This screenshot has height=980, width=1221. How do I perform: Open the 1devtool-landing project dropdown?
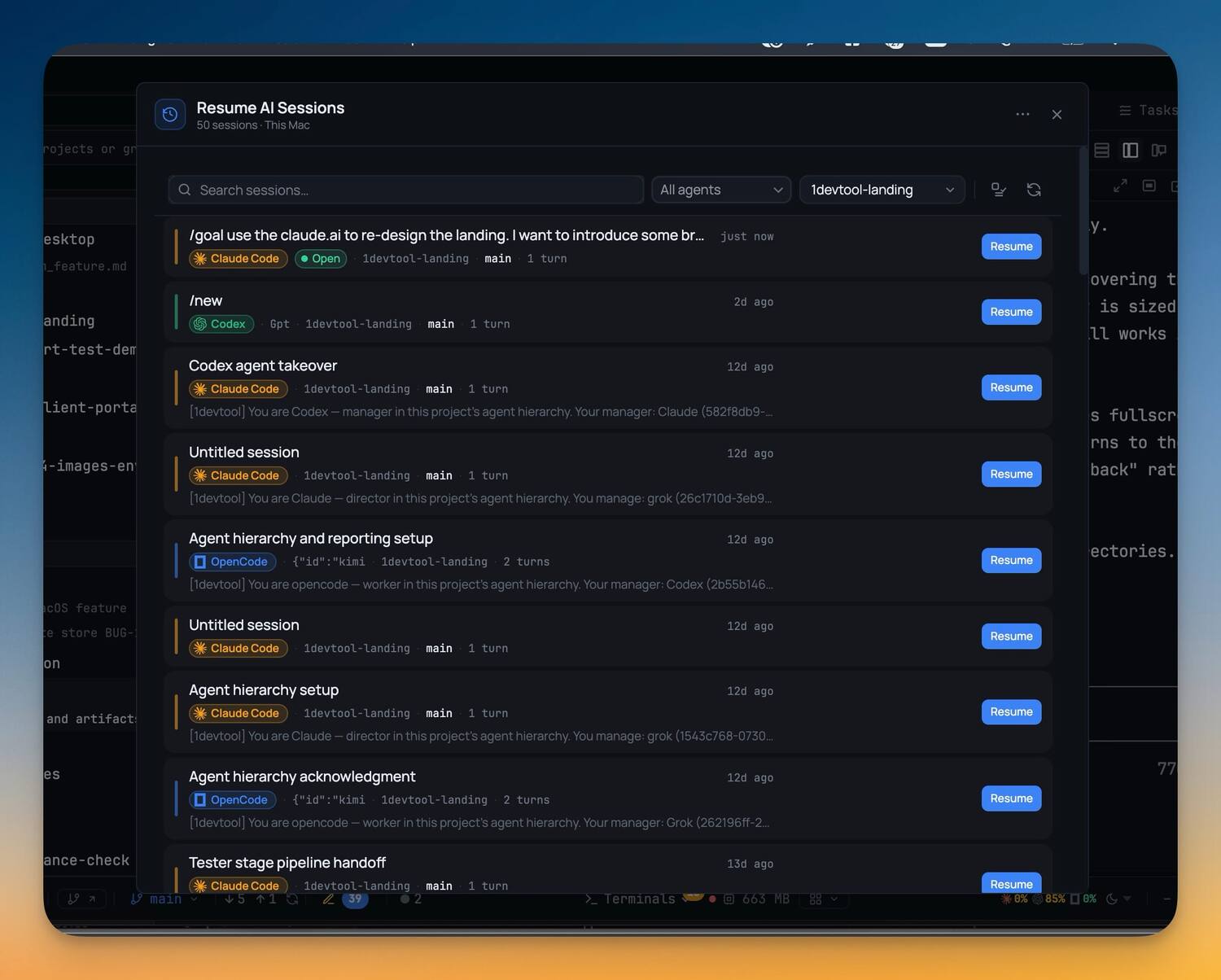click(882, 190)
